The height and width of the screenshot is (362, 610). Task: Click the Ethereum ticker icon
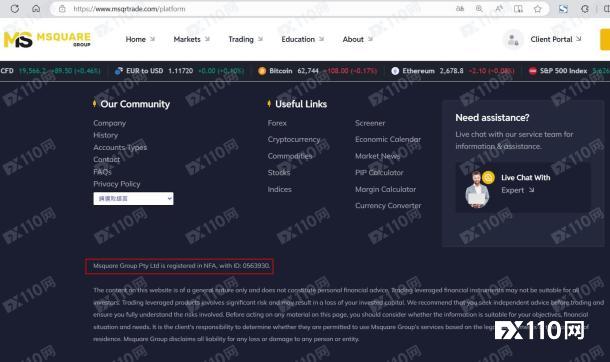(395, 71)
